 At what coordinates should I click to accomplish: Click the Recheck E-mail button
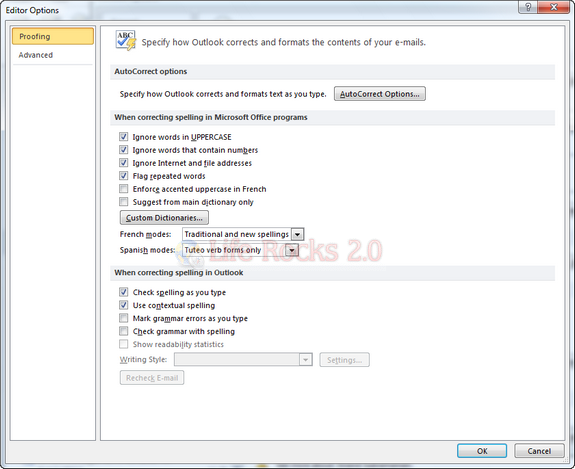coord(152,378)
